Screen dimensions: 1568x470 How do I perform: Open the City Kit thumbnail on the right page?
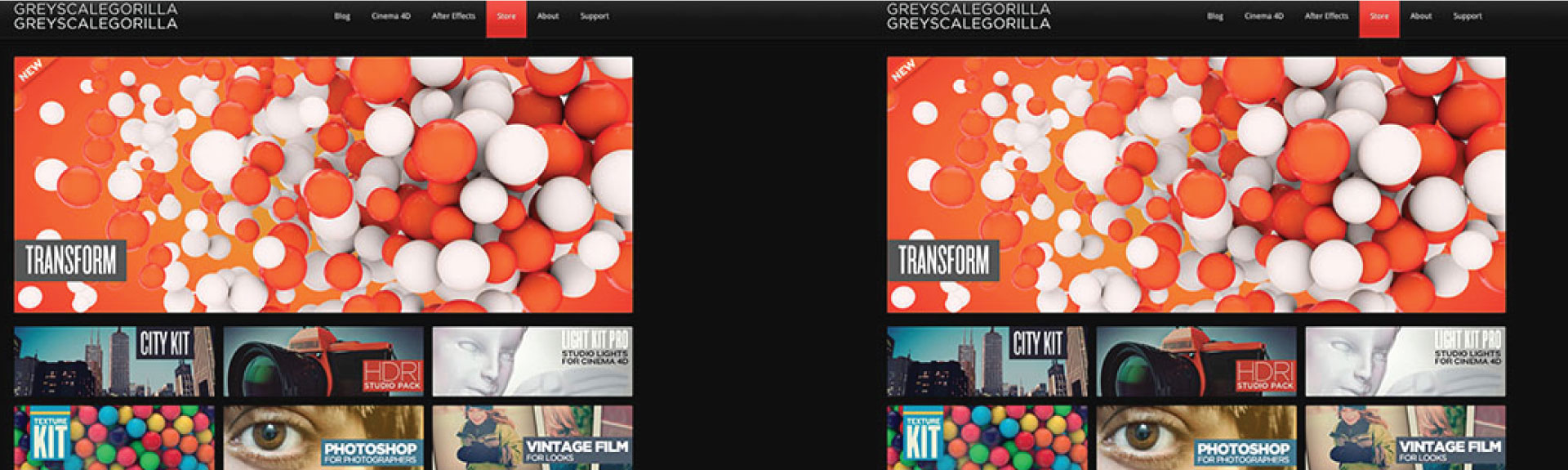point(987,361)
